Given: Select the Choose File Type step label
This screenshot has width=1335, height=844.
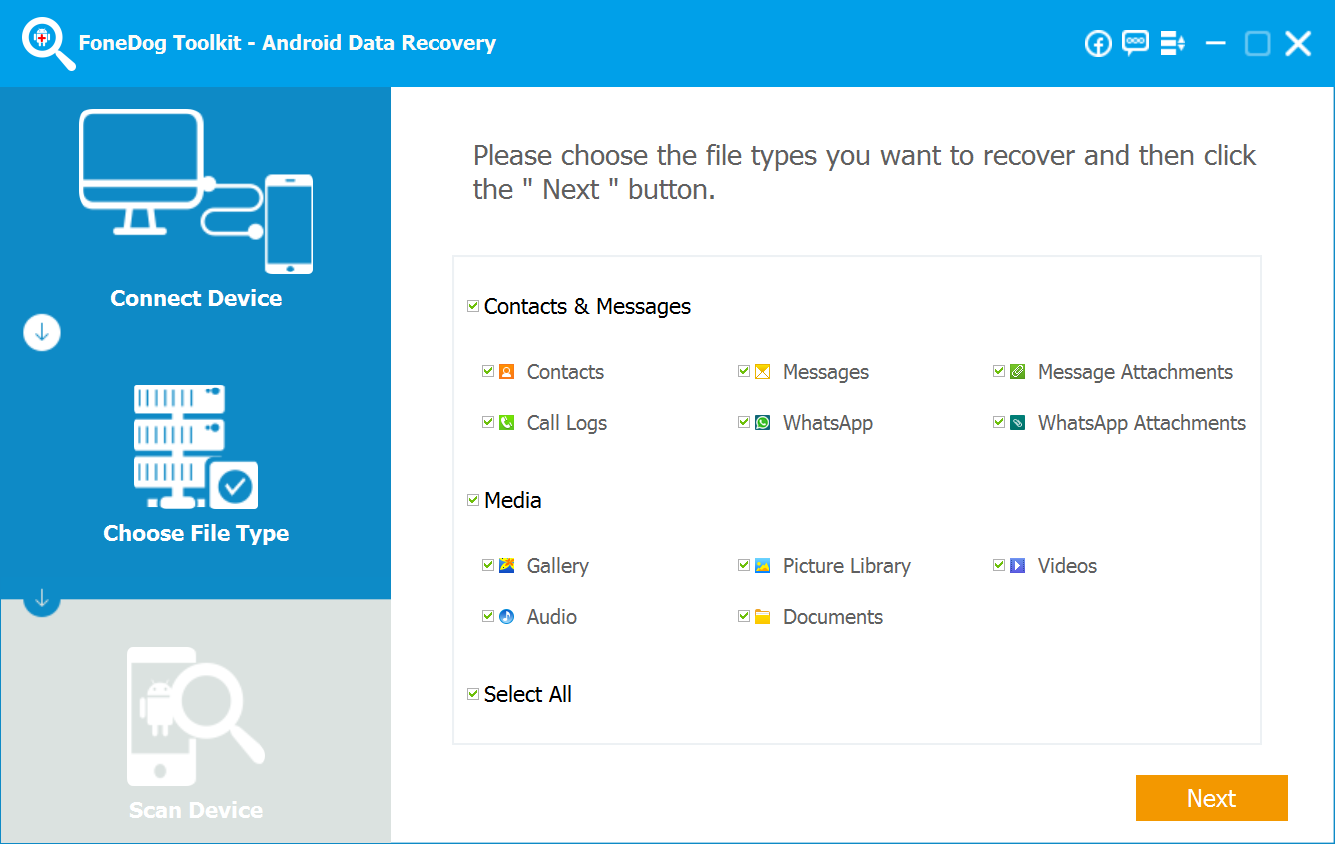Looking at the screenshot, I should pyautogui.click(x=196, y=533).
